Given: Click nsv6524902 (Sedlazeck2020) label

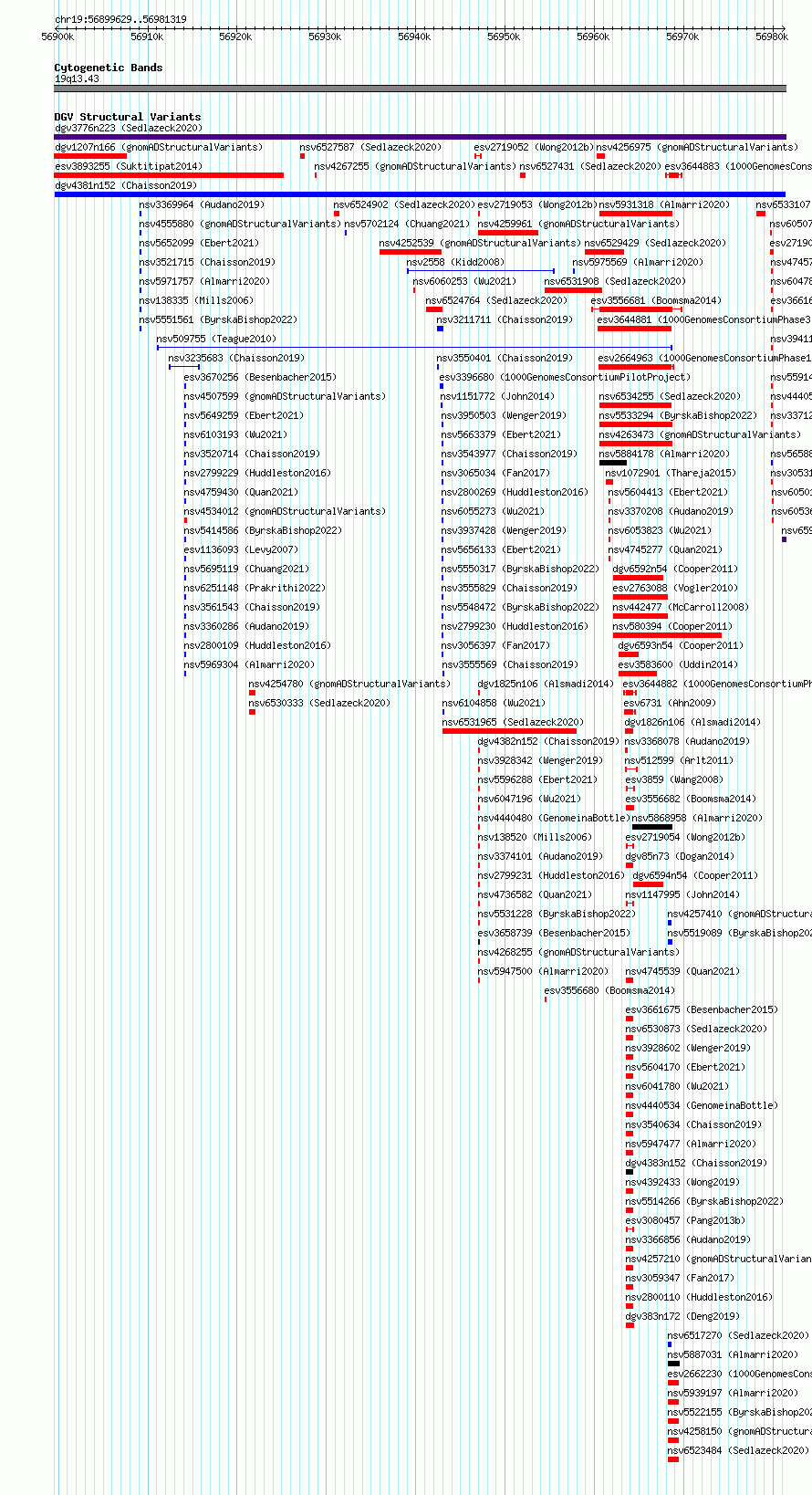Looking at the screenshot, I should [403, 204].
